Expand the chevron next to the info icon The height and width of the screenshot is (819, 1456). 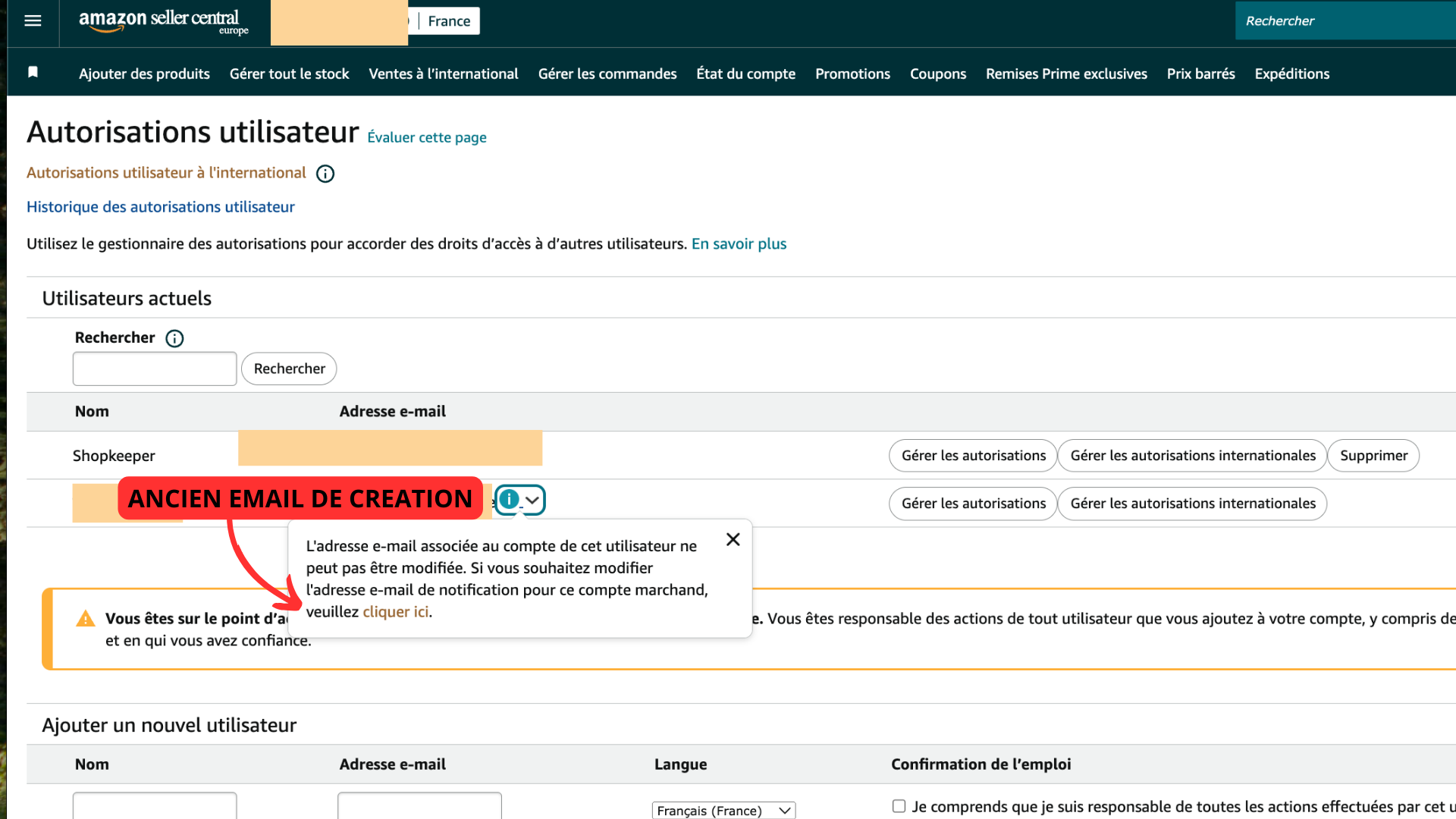[533, 500]
